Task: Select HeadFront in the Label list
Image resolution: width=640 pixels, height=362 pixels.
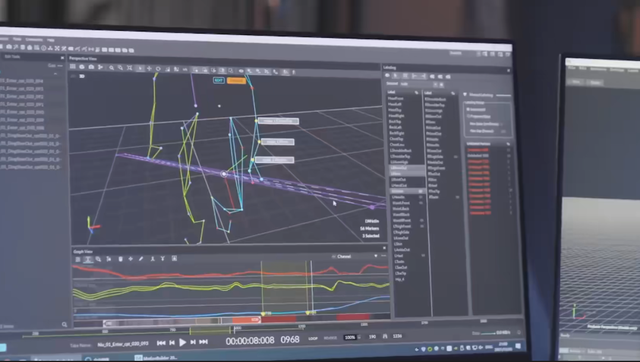Action: coord(396,98)
